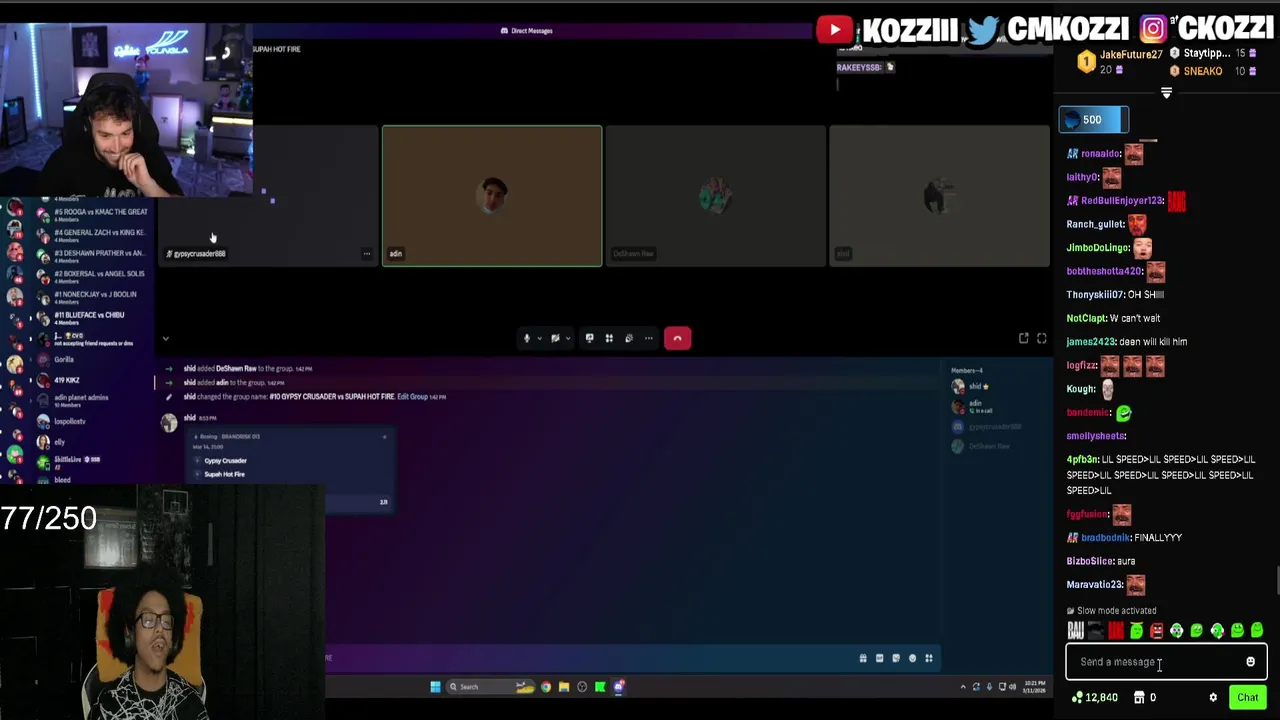Toggle the camera in the call controls
This screenshot has width=1280, height=720.
tap(555, 338)
